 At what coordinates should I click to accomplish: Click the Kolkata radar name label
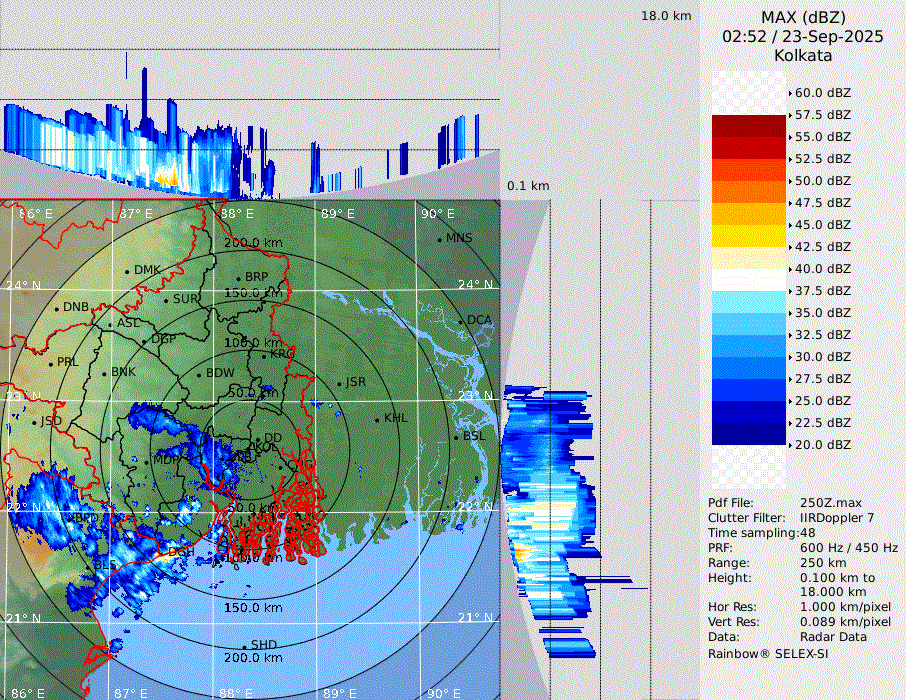click(803, 56)
